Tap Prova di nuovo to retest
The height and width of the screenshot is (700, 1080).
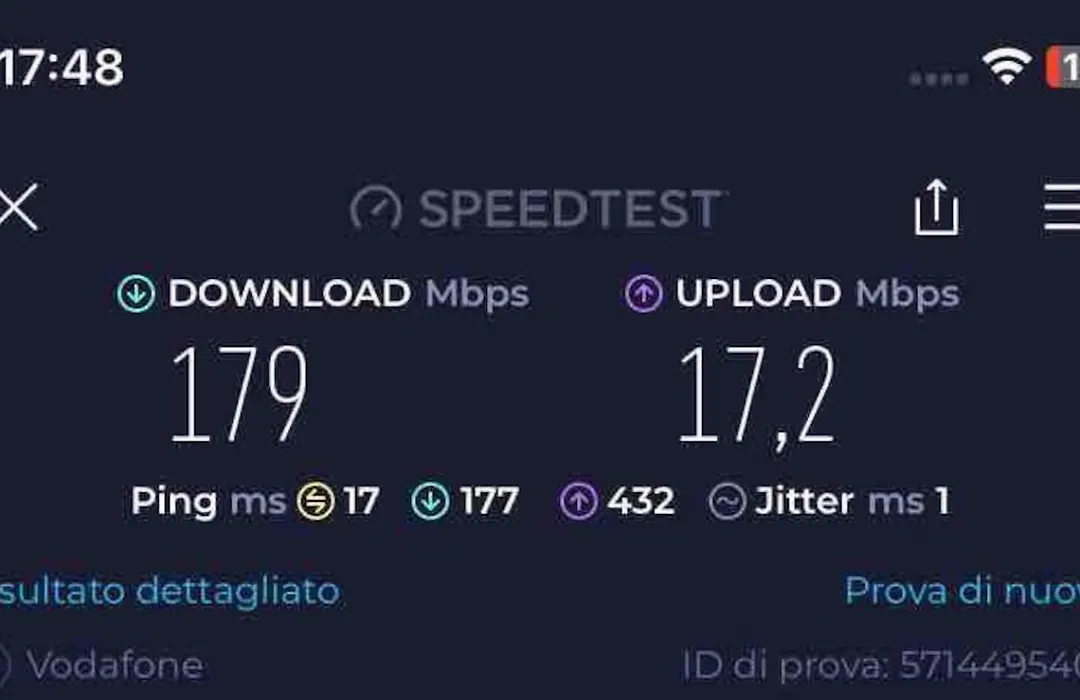click(x=962, y=591)
